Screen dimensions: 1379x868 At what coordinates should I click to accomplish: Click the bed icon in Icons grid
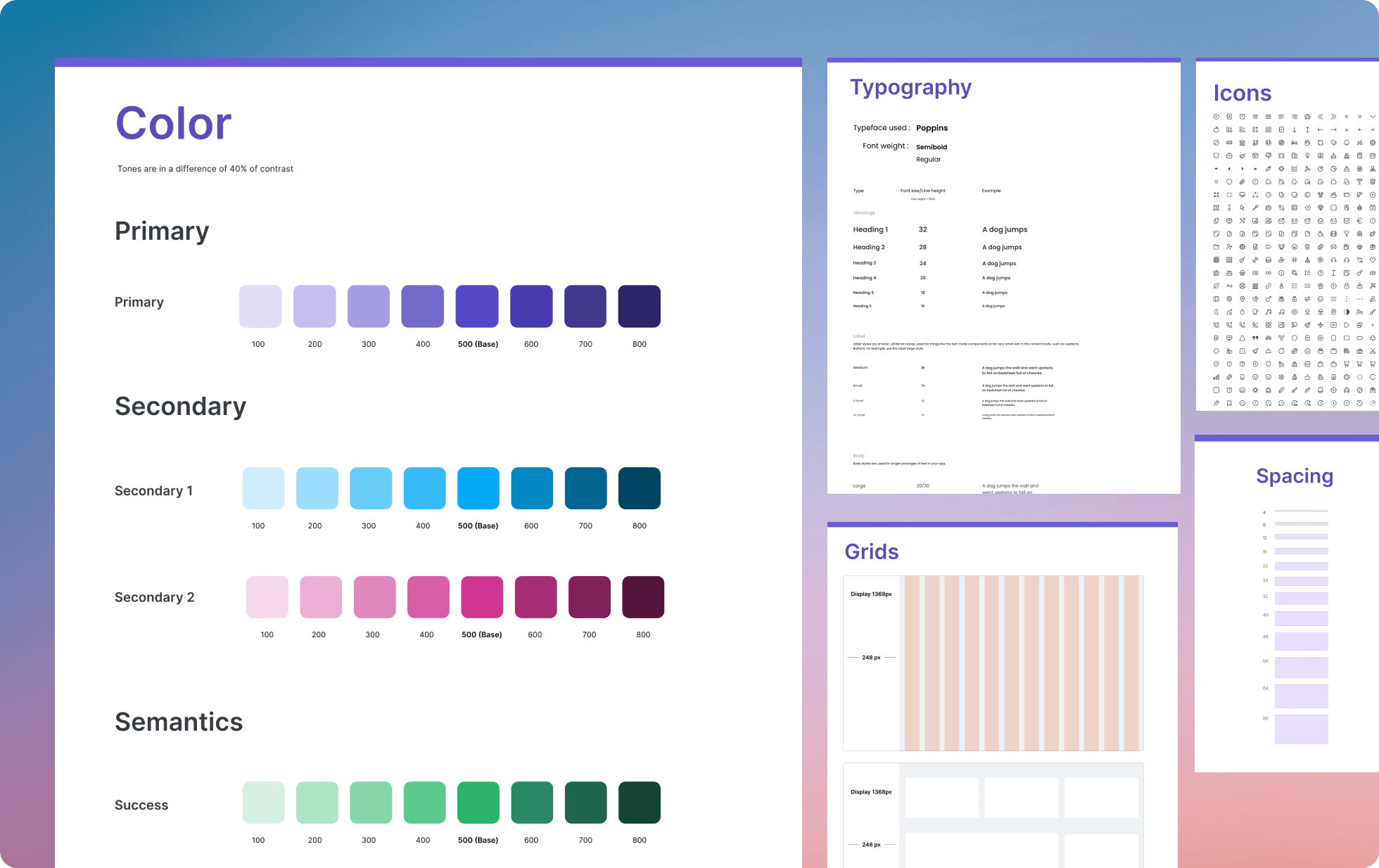pyautogui.click(x=1295, y=143)
